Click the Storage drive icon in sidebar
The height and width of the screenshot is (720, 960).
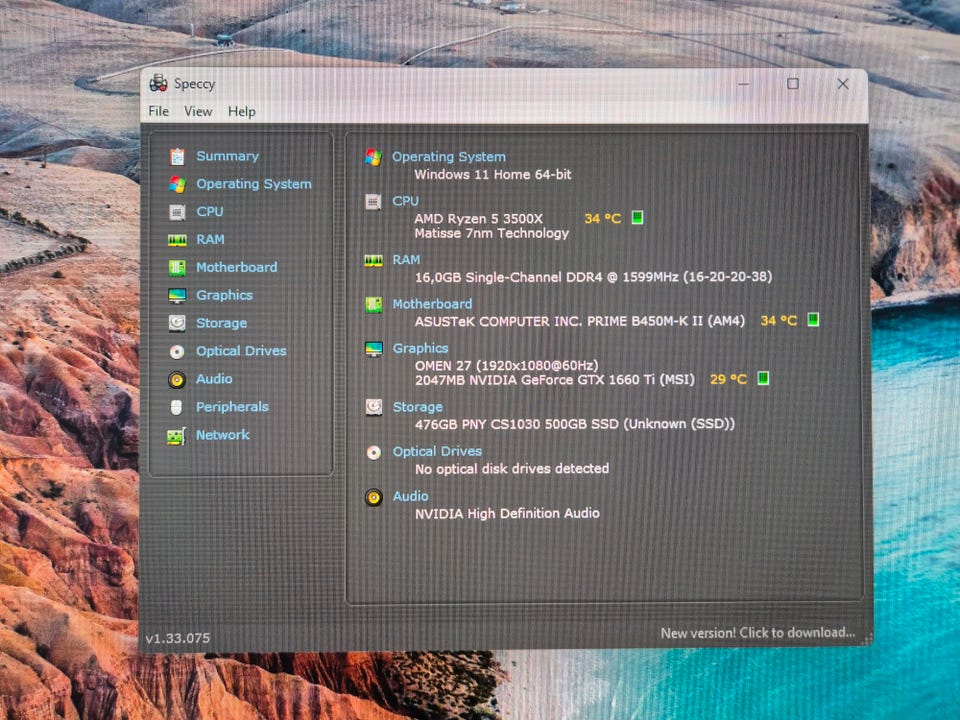(x=177, y=323)
